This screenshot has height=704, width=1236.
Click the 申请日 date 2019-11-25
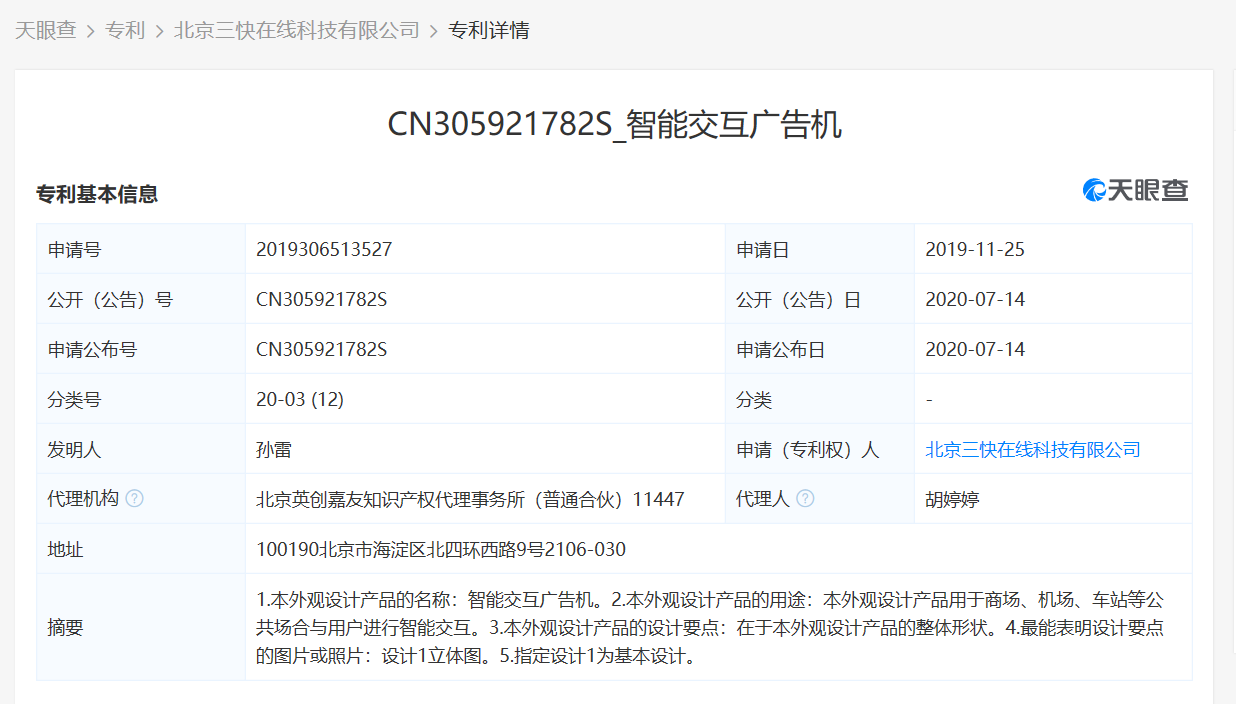[x=973, y=248]
